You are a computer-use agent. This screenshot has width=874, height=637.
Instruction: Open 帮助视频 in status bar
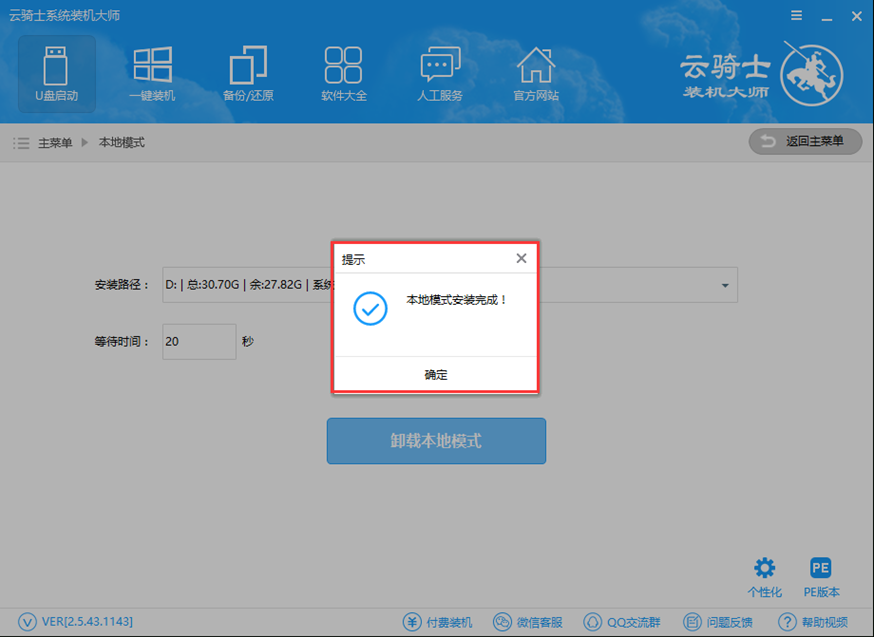813,622
